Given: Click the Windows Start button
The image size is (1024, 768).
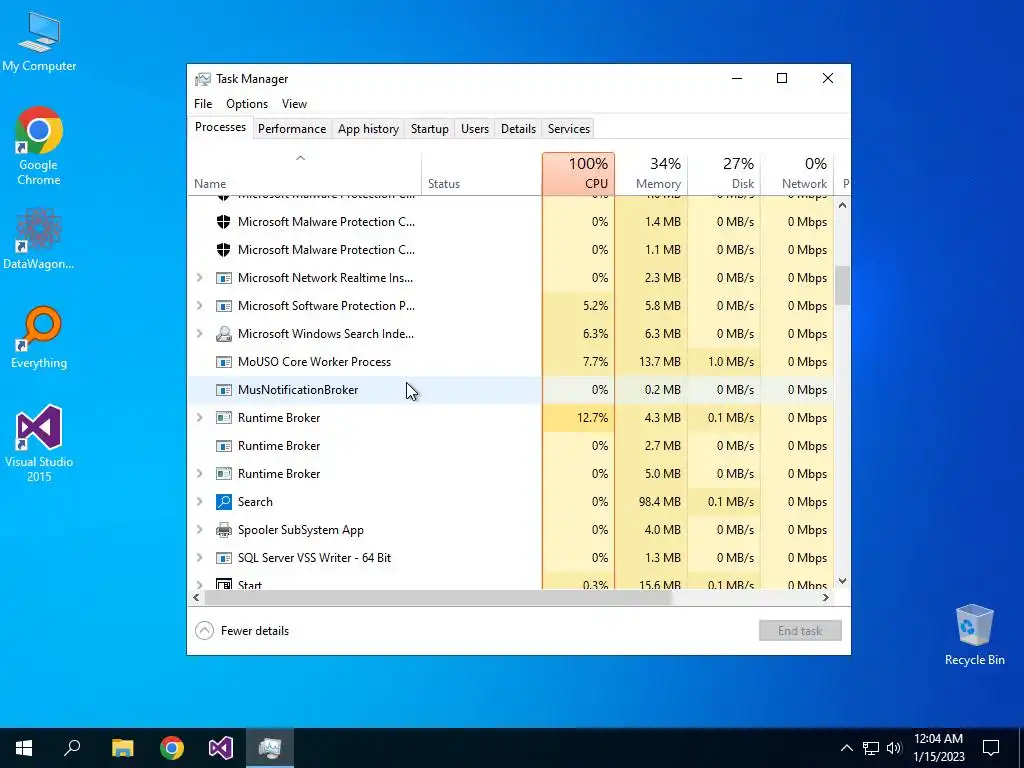Looking at the screenshot, I should [24, 748].
